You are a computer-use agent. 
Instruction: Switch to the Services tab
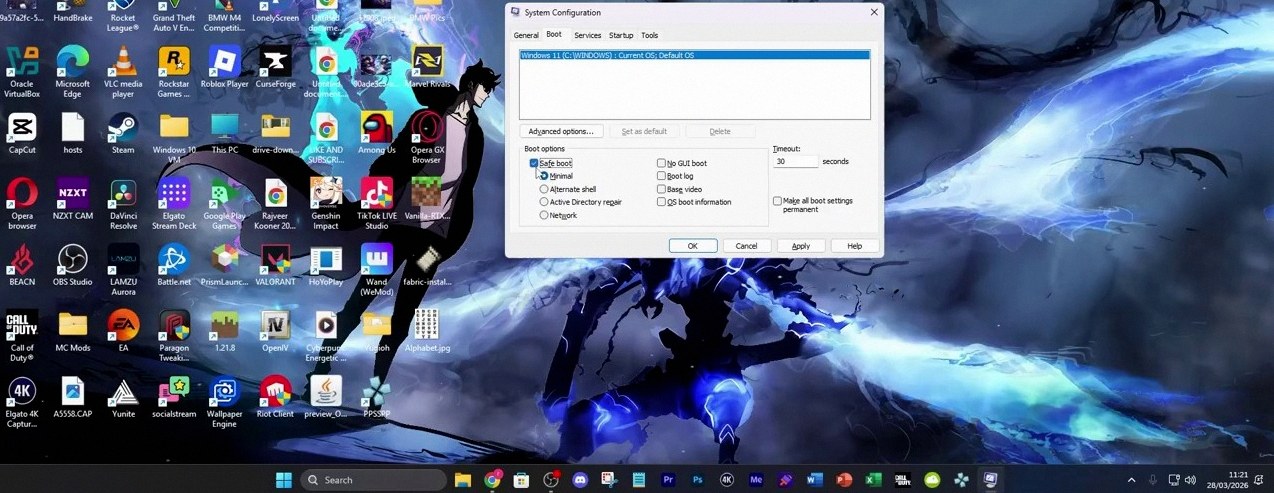(587, 35)
